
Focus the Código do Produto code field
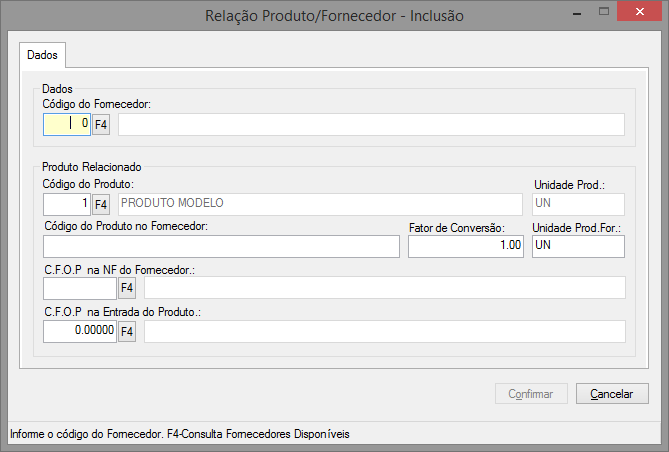67,204
